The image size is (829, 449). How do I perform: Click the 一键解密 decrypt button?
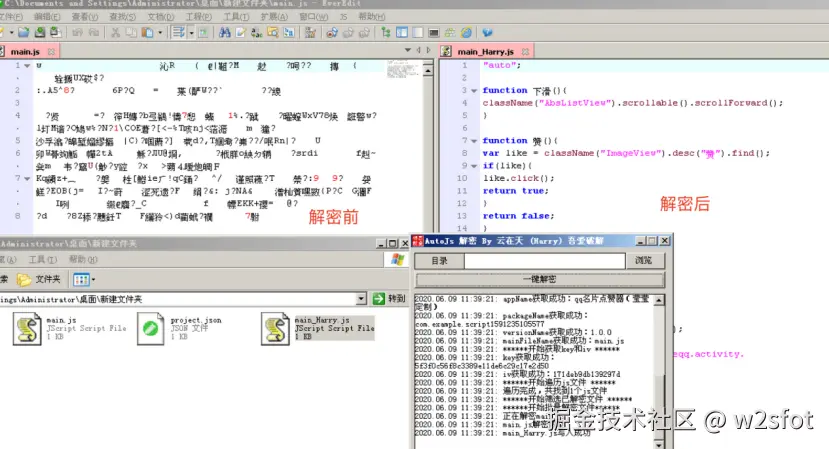pyautogui.click(x=539, y=279)
